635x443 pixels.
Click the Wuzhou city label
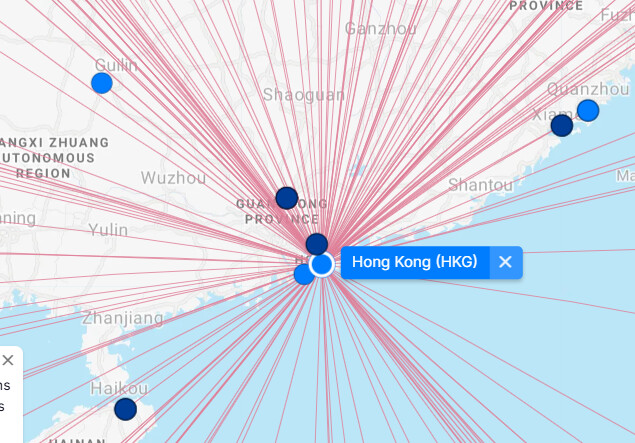click(x=173, y=178)
